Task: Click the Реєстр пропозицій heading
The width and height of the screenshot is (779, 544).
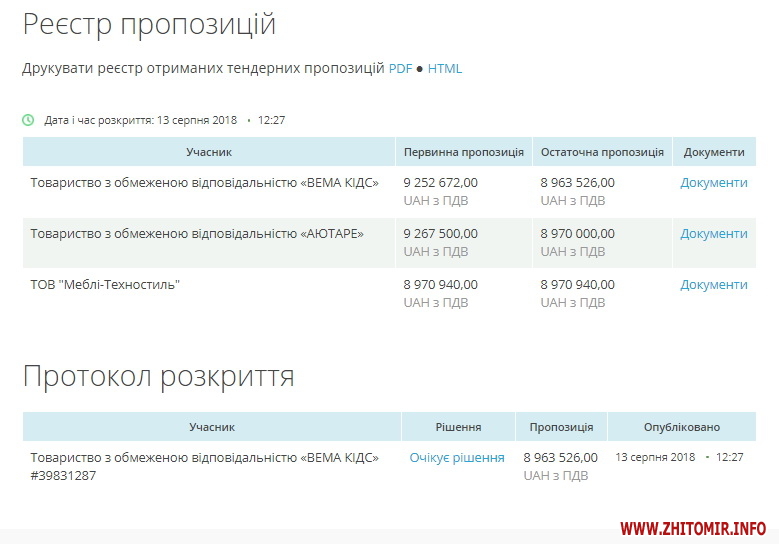Action: pyautogui.click(x=149, y=25)
